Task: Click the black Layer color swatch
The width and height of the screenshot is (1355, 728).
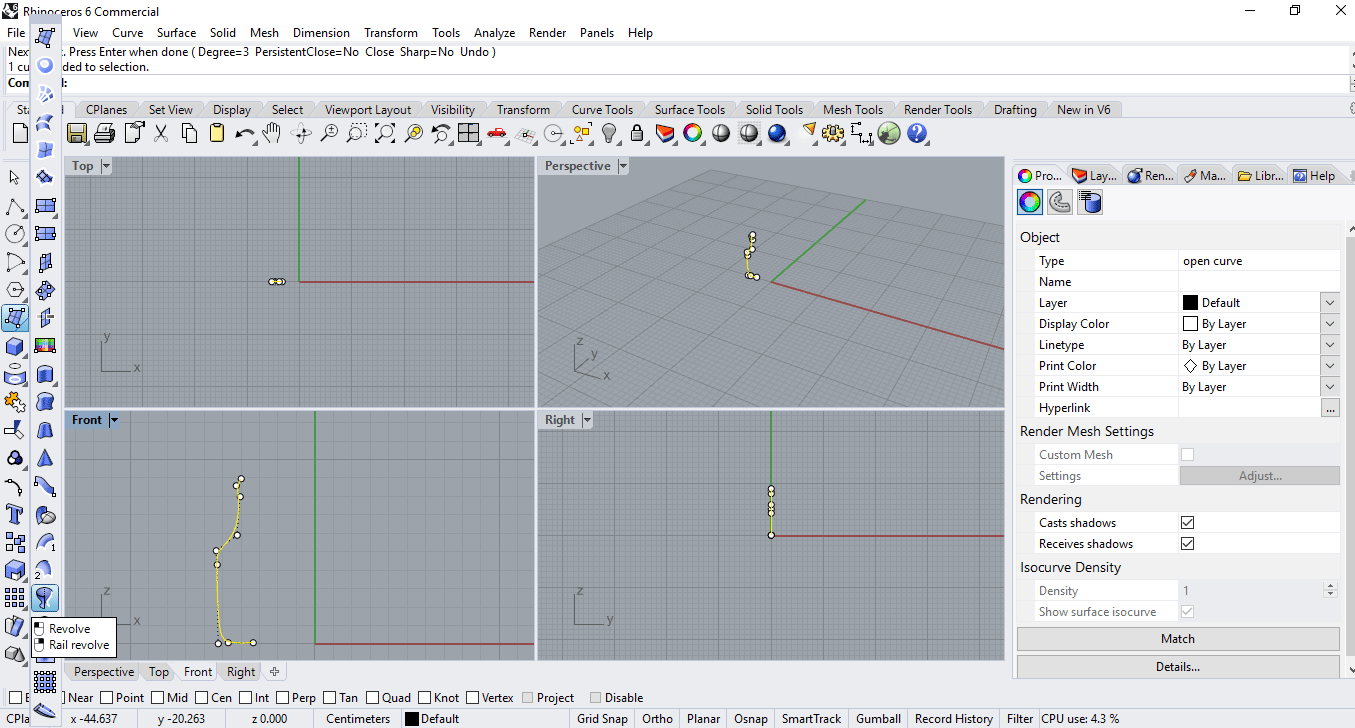Action: pyautogui.click(x=1190, y=303)
